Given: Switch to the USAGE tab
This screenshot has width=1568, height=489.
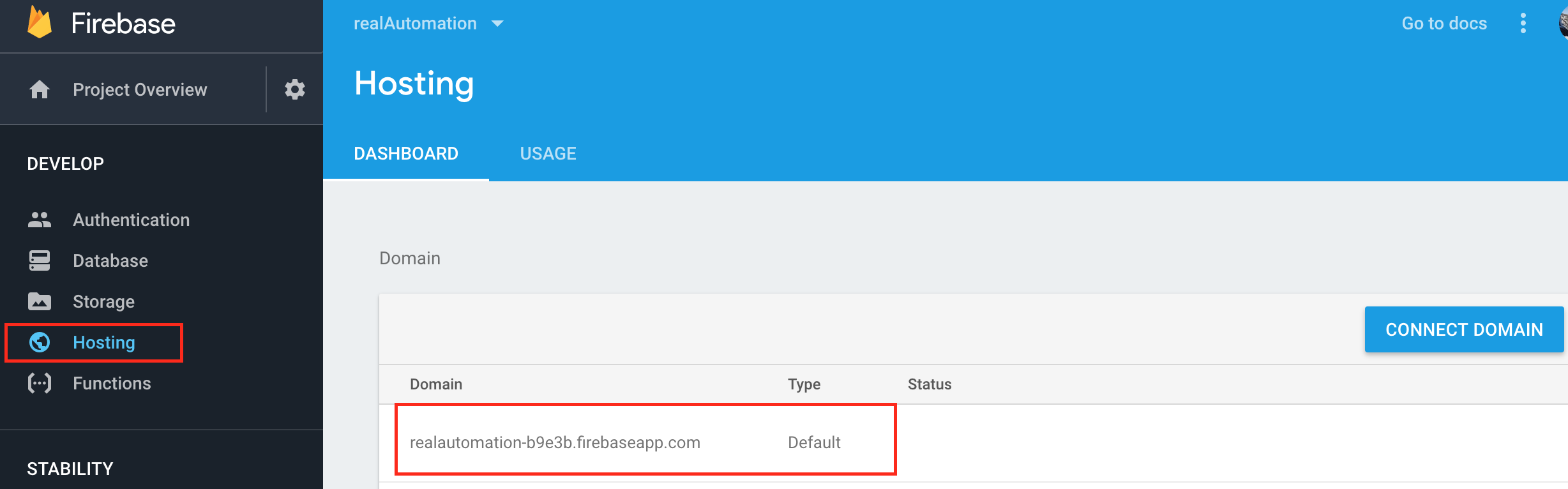Looking at the screenshot, I should coord(548,154).
